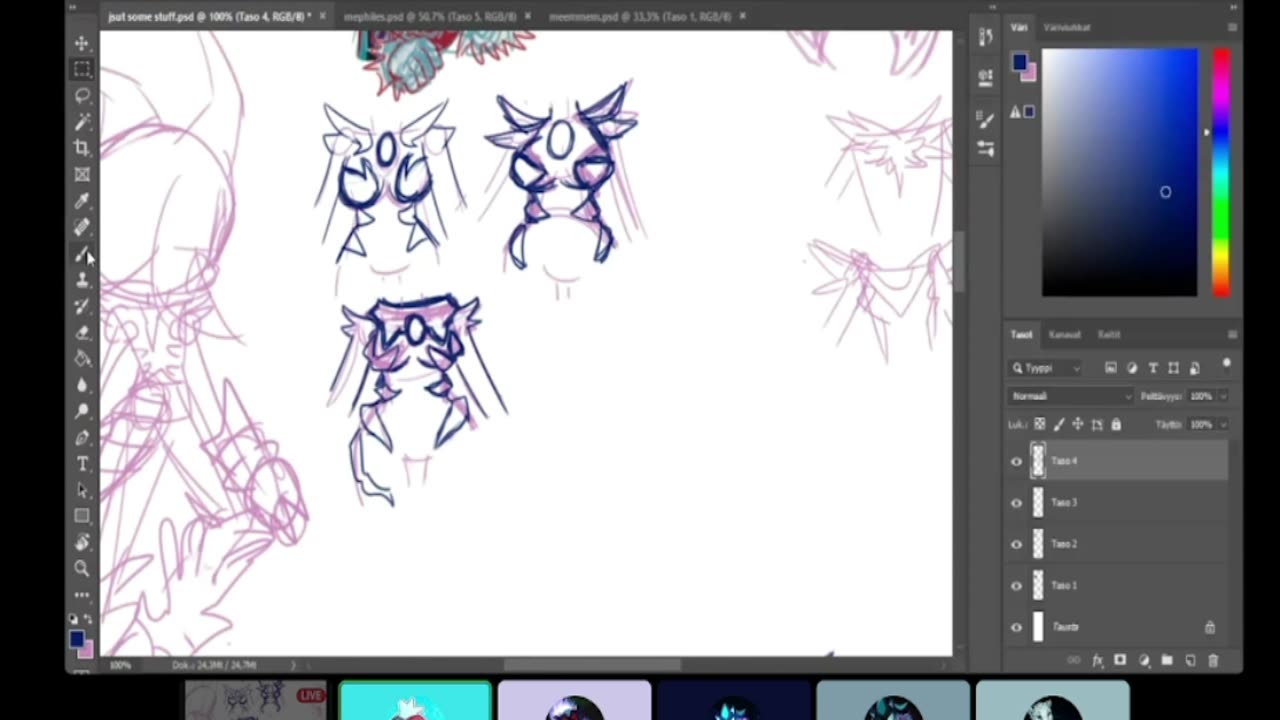Create a new layer with the page icon
This screenshot has width=1280, height=720.
tap(1190, 661)
